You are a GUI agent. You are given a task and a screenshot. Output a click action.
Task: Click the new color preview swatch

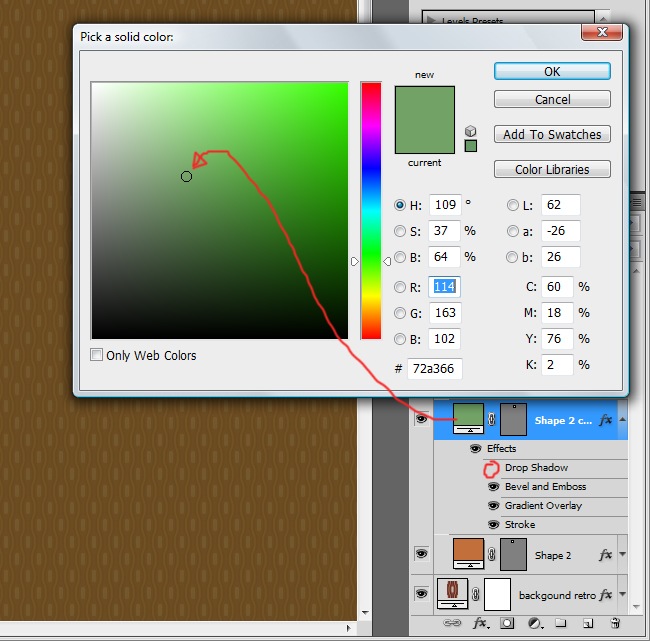pyautogui.click(x=425, y=103)
